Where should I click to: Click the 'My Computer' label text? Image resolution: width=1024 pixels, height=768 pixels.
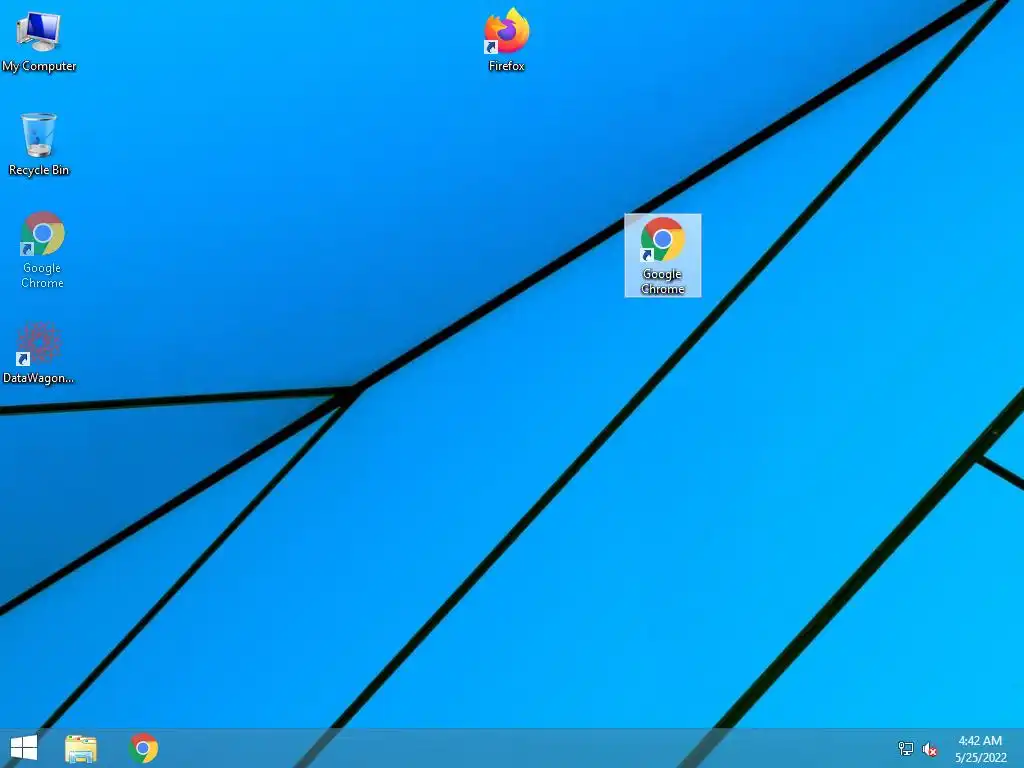pyautogui.click(x=39, y=66)
